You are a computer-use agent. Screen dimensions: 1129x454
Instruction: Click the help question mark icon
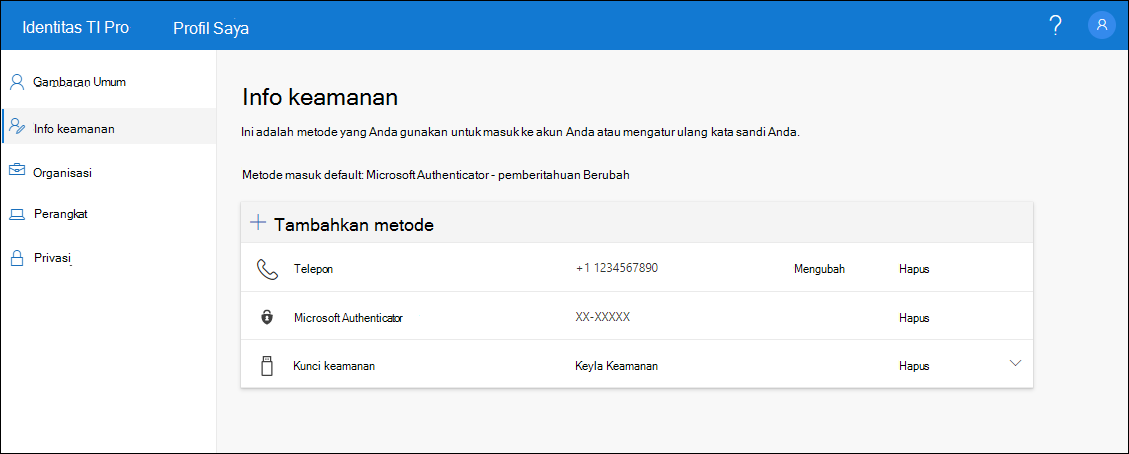1056,26
